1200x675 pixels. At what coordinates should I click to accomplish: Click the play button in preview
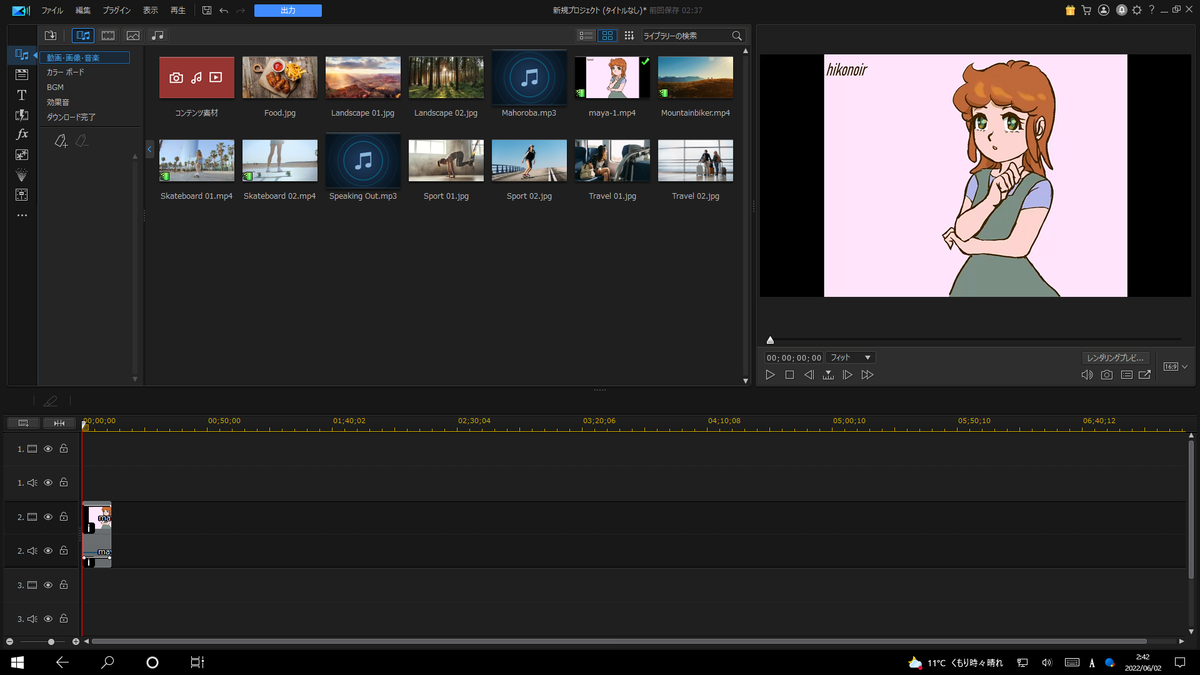click(770, 375)
